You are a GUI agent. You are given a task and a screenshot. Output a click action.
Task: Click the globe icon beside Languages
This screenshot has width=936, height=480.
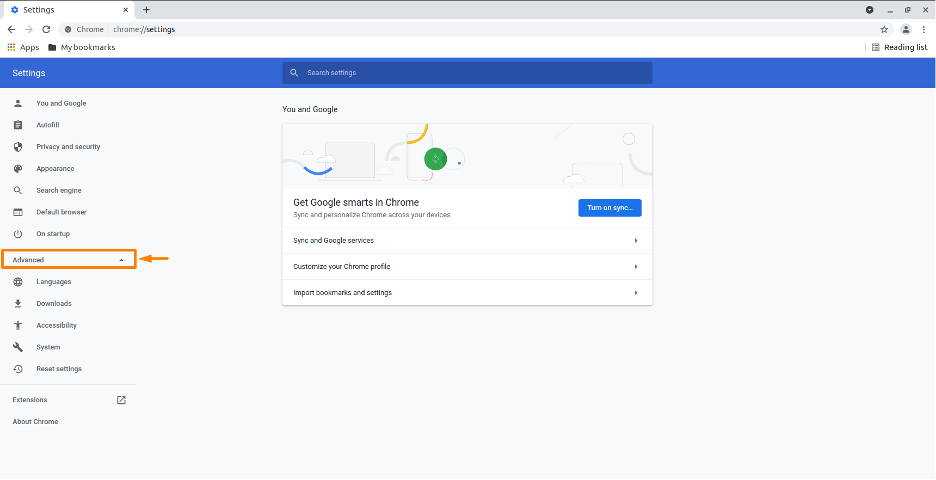tap(18, 282)
